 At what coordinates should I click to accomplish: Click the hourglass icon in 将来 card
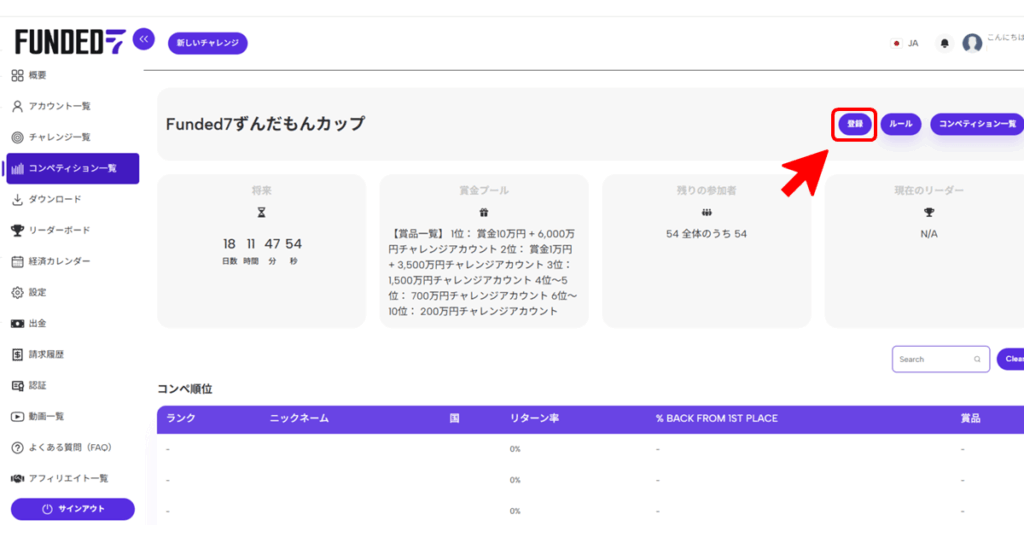point(261,212)
